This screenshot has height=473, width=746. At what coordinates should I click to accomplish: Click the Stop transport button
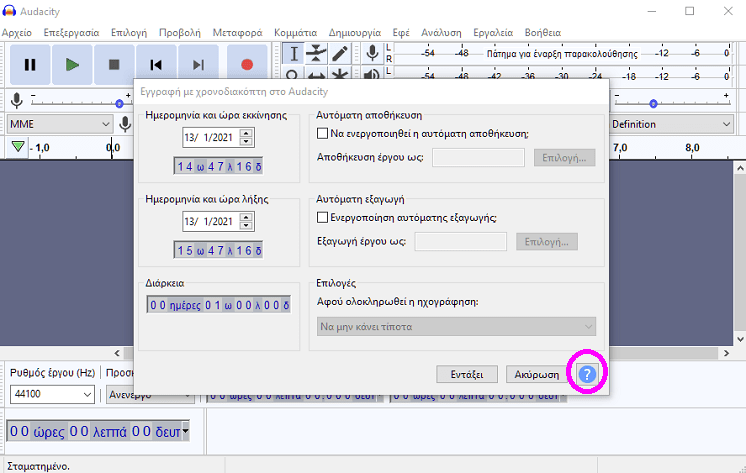[114, 65]
